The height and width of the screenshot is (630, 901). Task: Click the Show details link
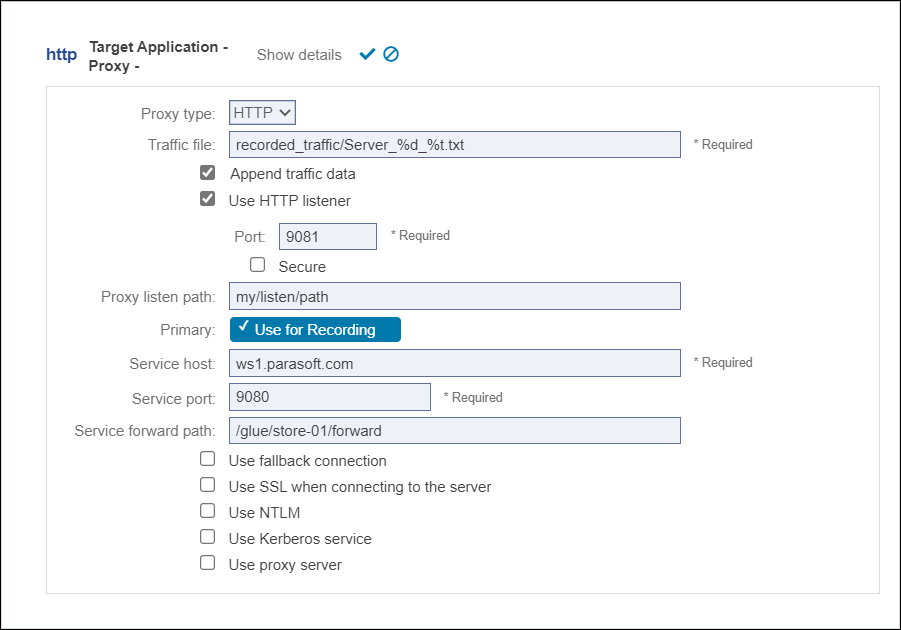pyautogui.click(x=299, y=55)
